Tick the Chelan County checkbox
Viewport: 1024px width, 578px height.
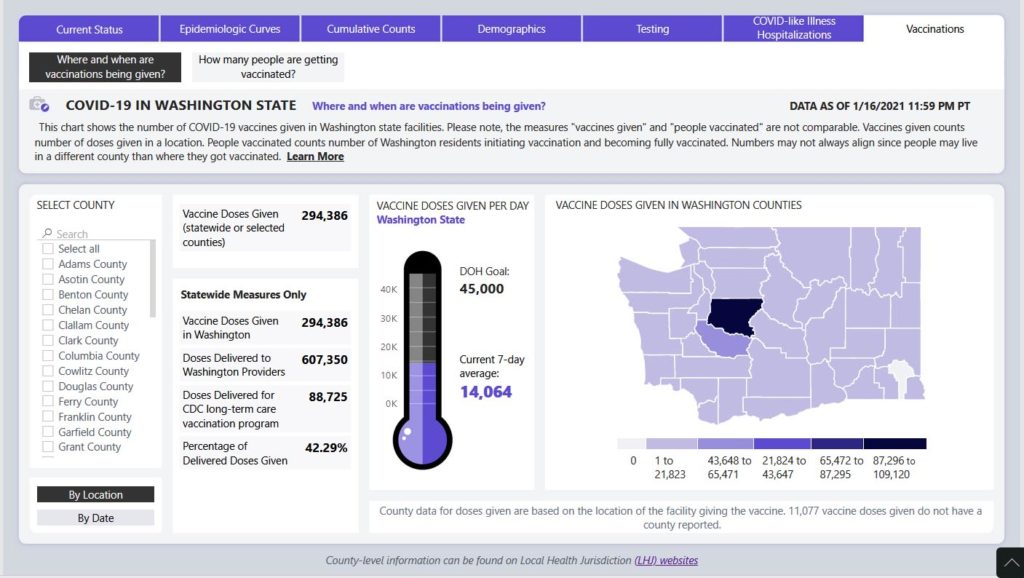coord(48,310)
